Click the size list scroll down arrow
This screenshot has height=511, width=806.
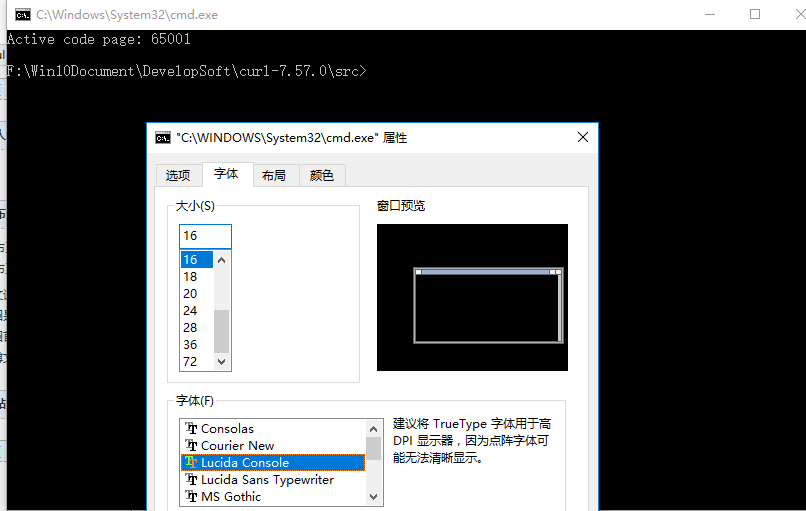click(222, 361)
